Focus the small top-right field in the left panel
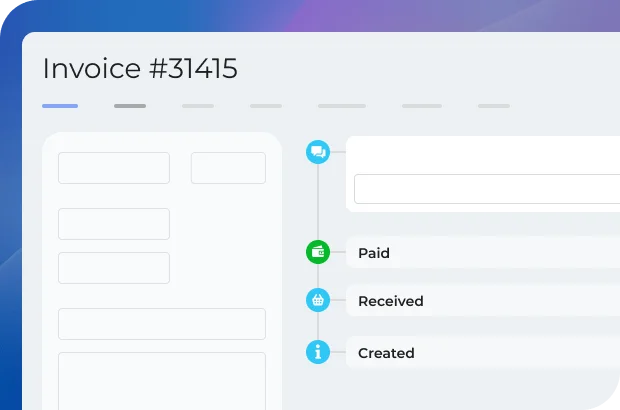Image resolution: width=620 pixels, height=410 pixels. point(228,168)
